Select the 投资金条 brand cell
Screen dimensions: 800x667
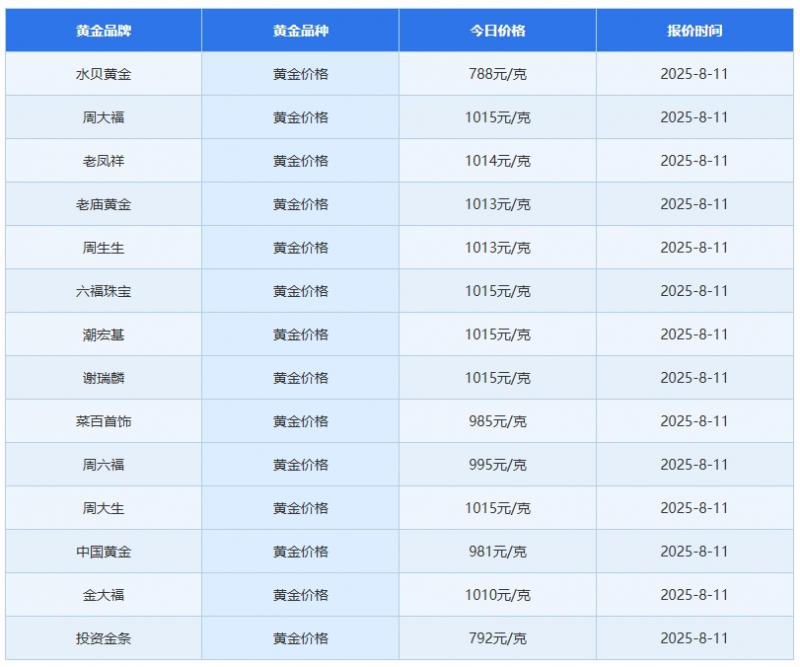pyautogui.click(x=104, y=638)
